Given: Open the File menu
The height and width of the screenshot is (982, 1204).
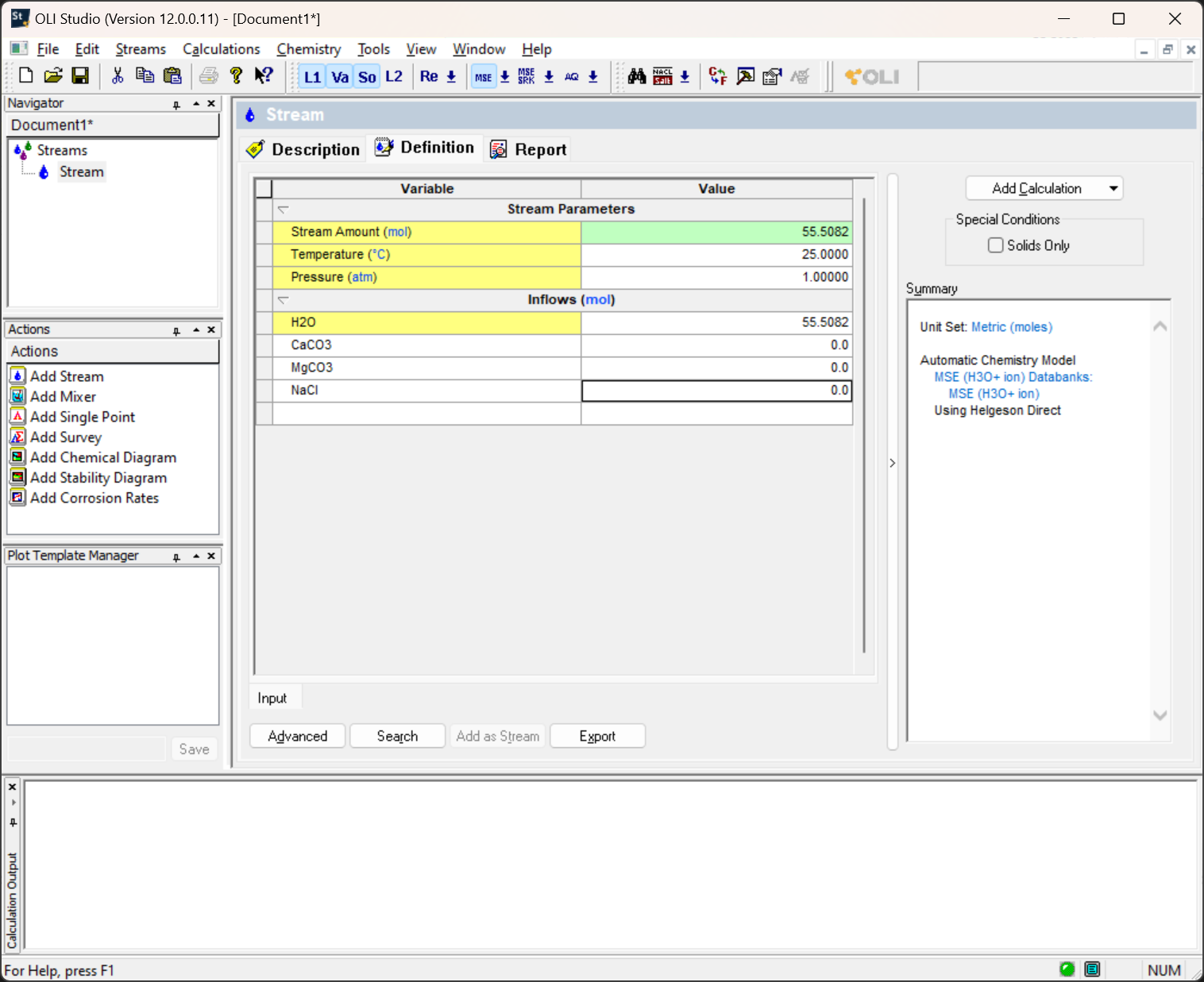Looking at the screenshot, I should [48, 49].
